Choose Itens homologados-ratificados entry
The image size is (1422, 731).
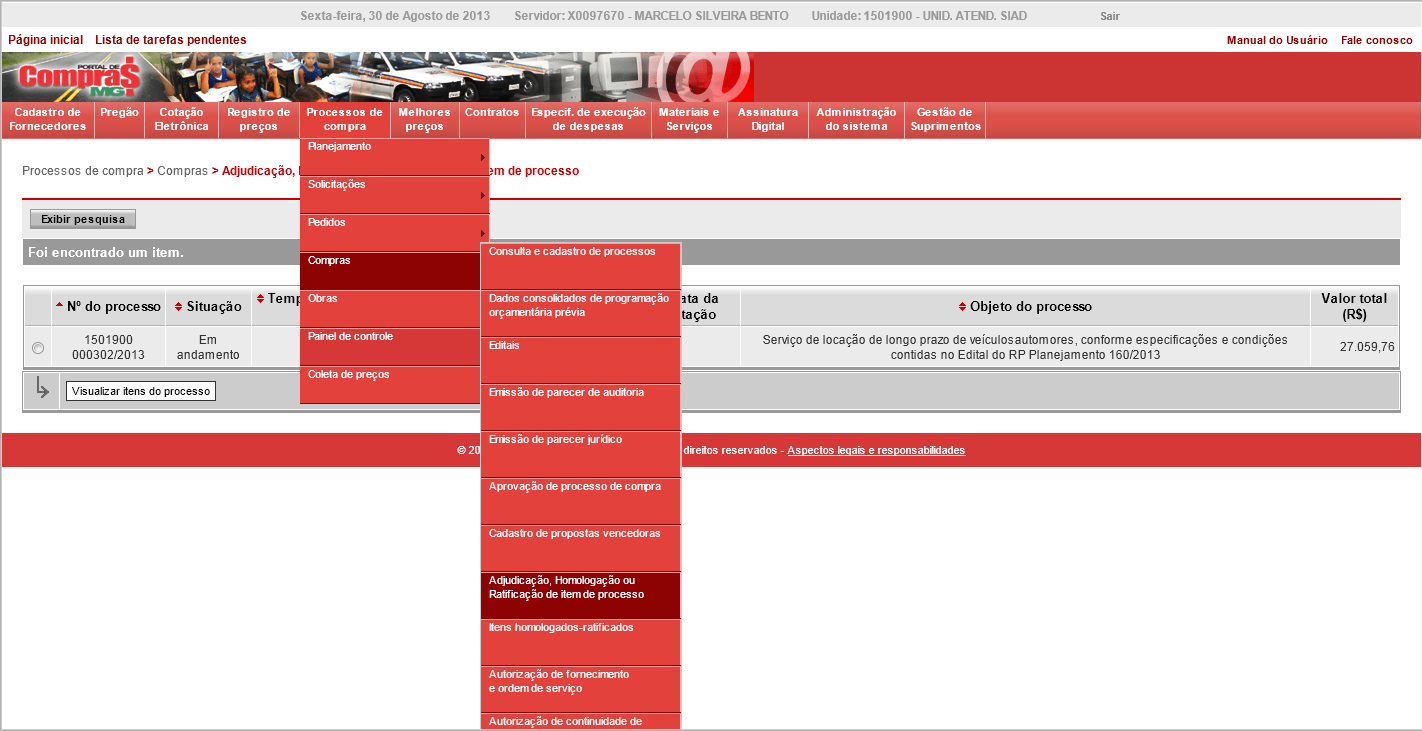click(x=580, y=642)
